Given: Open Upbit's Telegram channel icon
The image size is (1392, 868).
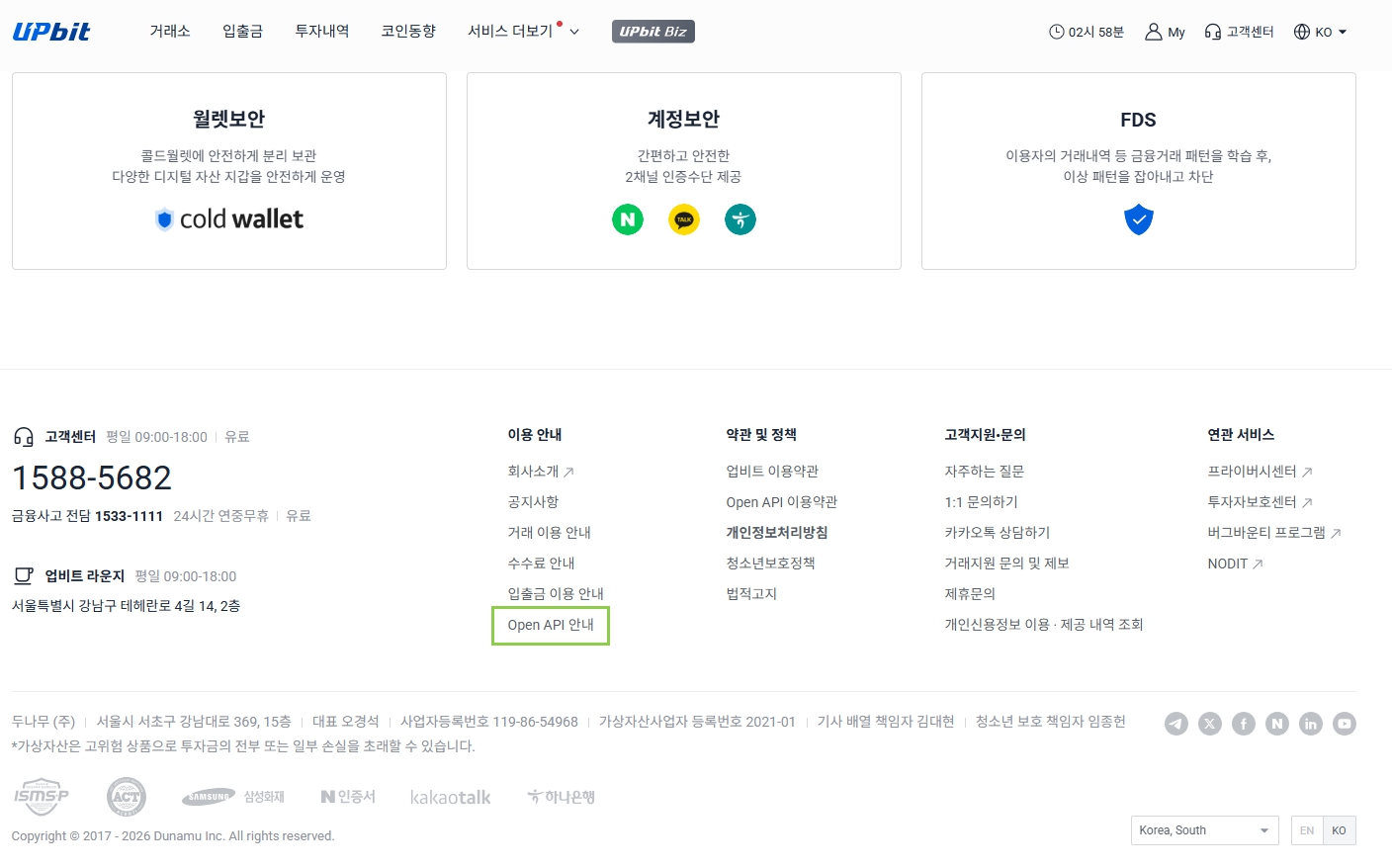Looking at the screenshot, I should (x=1175, y=724).
